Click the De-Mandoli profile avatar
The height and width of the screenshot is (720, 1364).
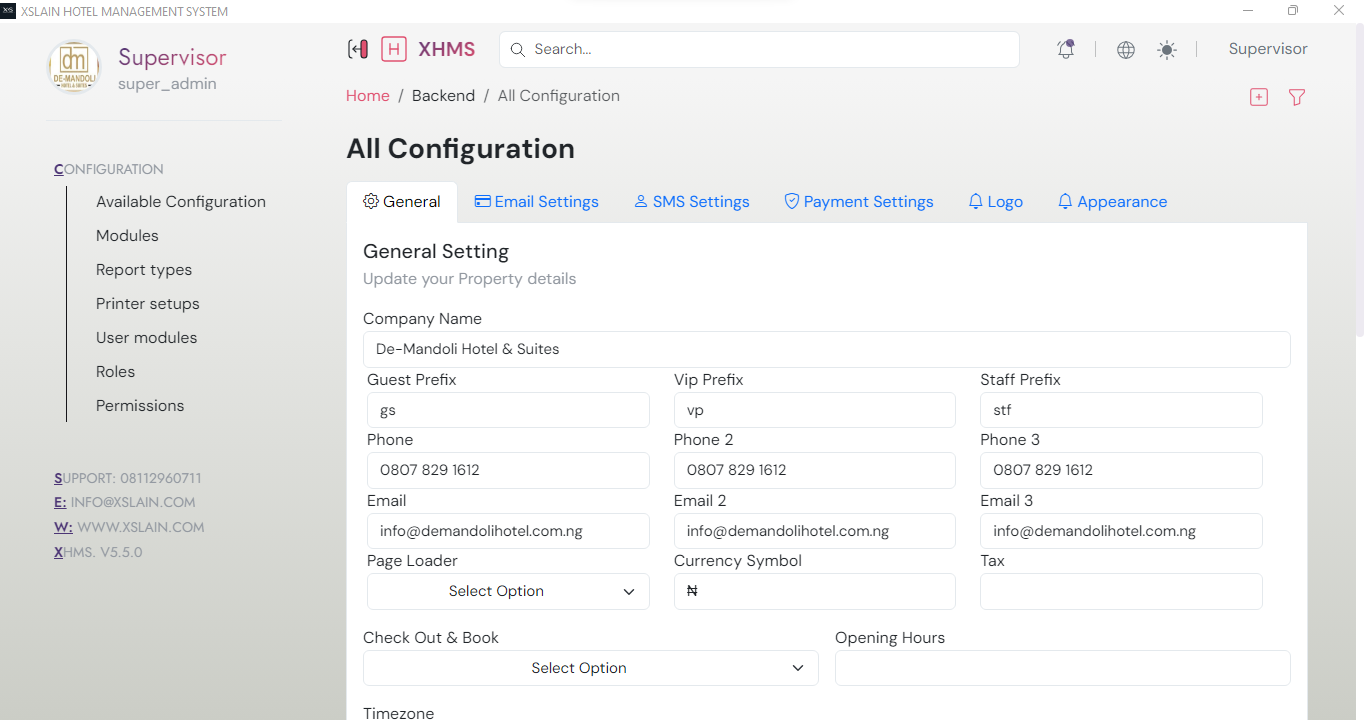tap(74, 67)
